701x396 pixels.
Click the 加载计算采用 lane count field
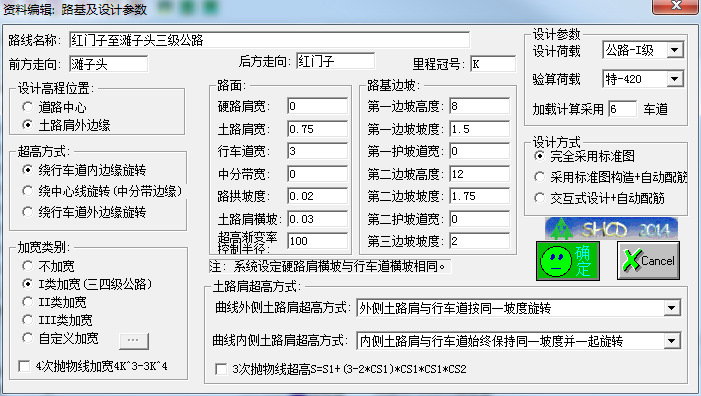point(622,109)
